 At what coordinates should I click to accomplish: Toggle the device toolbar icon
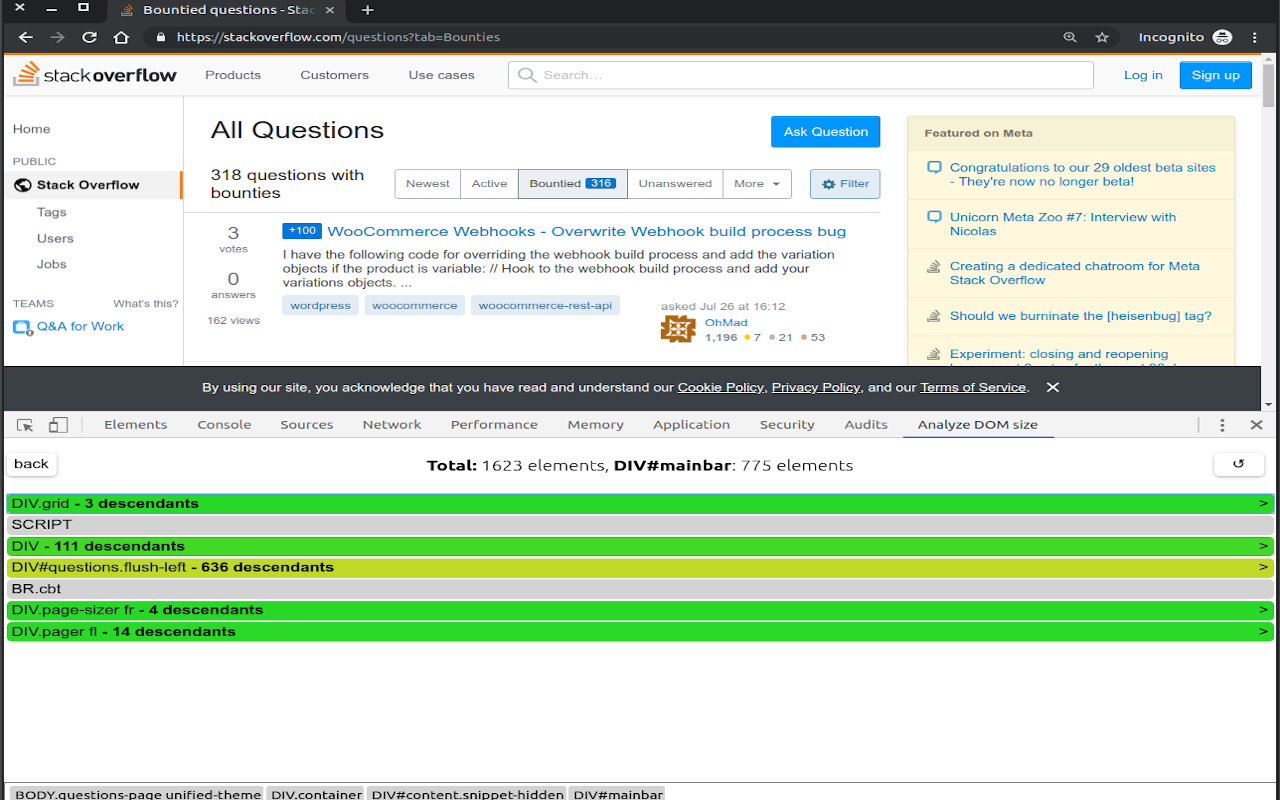tap(58, 425)
